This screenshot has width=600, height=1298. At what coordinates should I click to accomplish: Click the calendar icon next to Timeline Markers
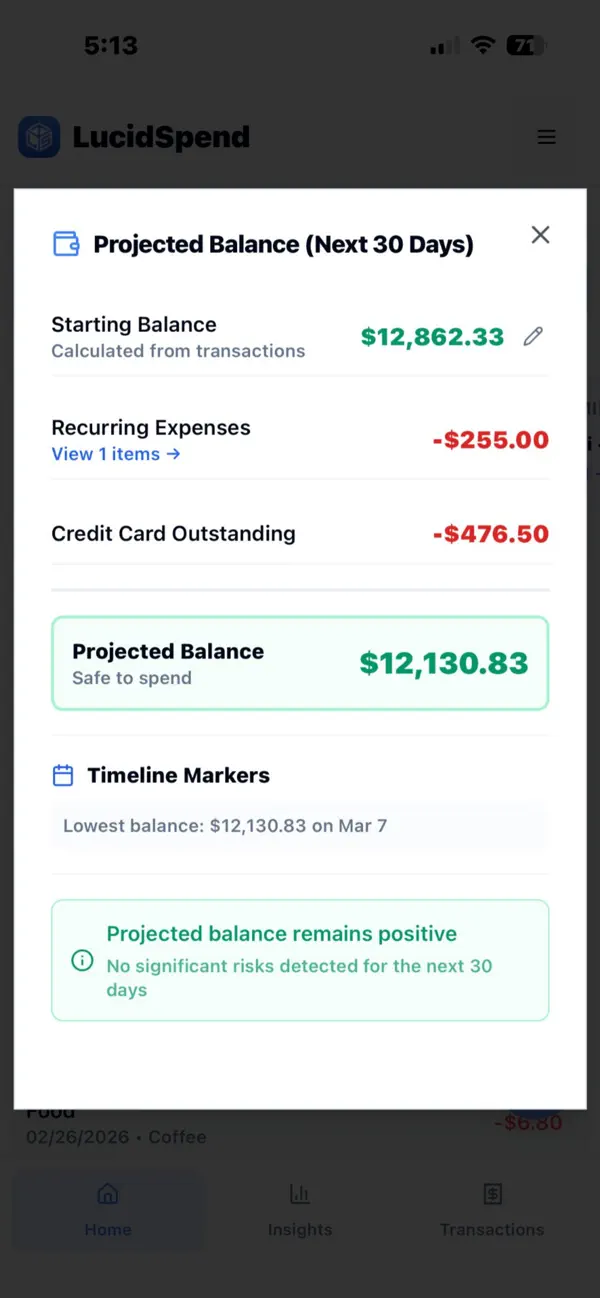63,775
